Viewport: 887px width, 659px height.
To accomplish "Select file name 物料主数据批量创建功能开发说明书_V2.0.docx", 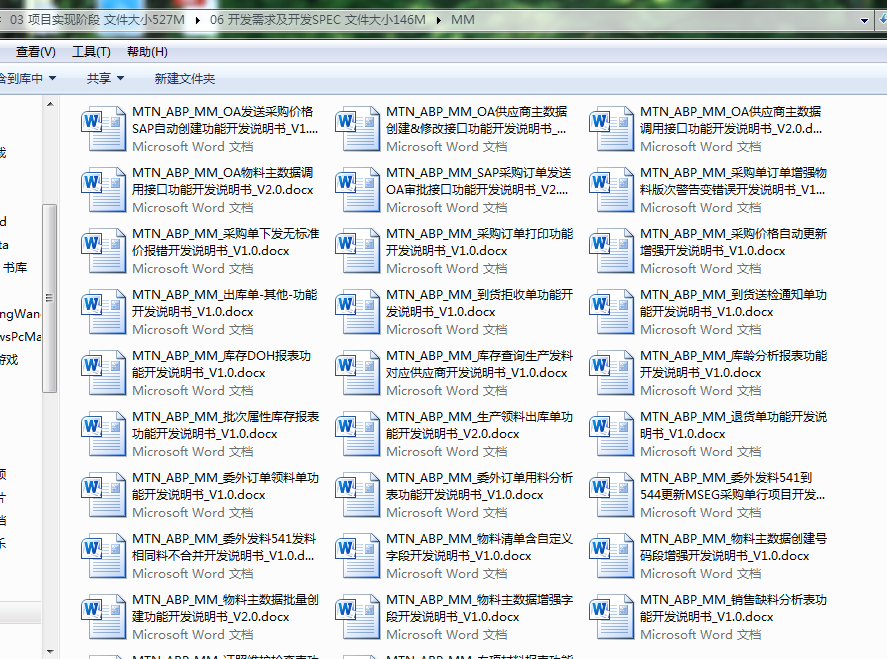I will coord(225,608).
